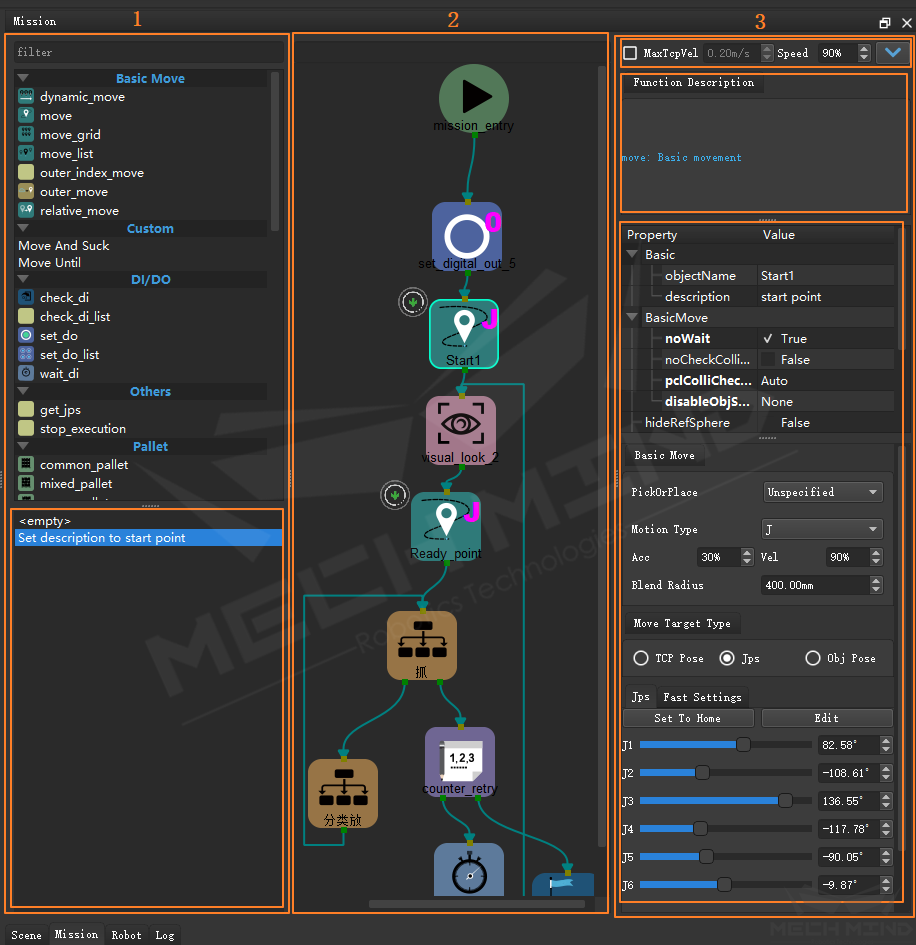The image size is (916, 945).
Task: Select the counter_retry node
Action: click(x=460, y=761)
